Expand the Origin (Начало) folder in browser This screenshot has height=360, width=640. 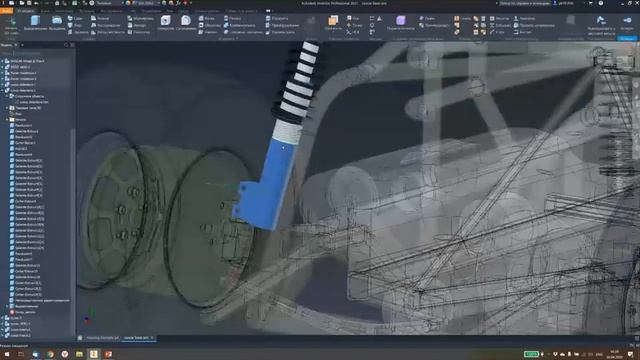tap(7, 120)
